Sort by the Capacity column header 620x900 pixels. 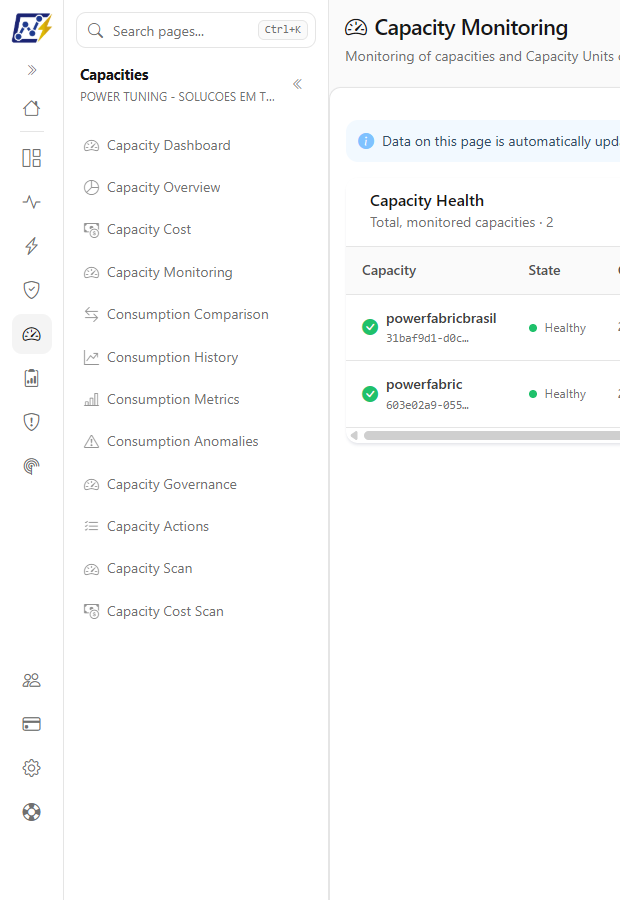click(x=389, y=270)
